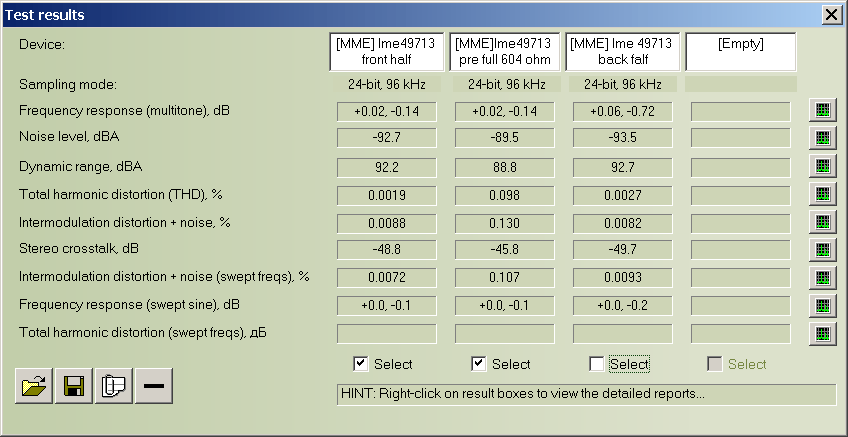Click noise level value -89.5

(505, 137)
